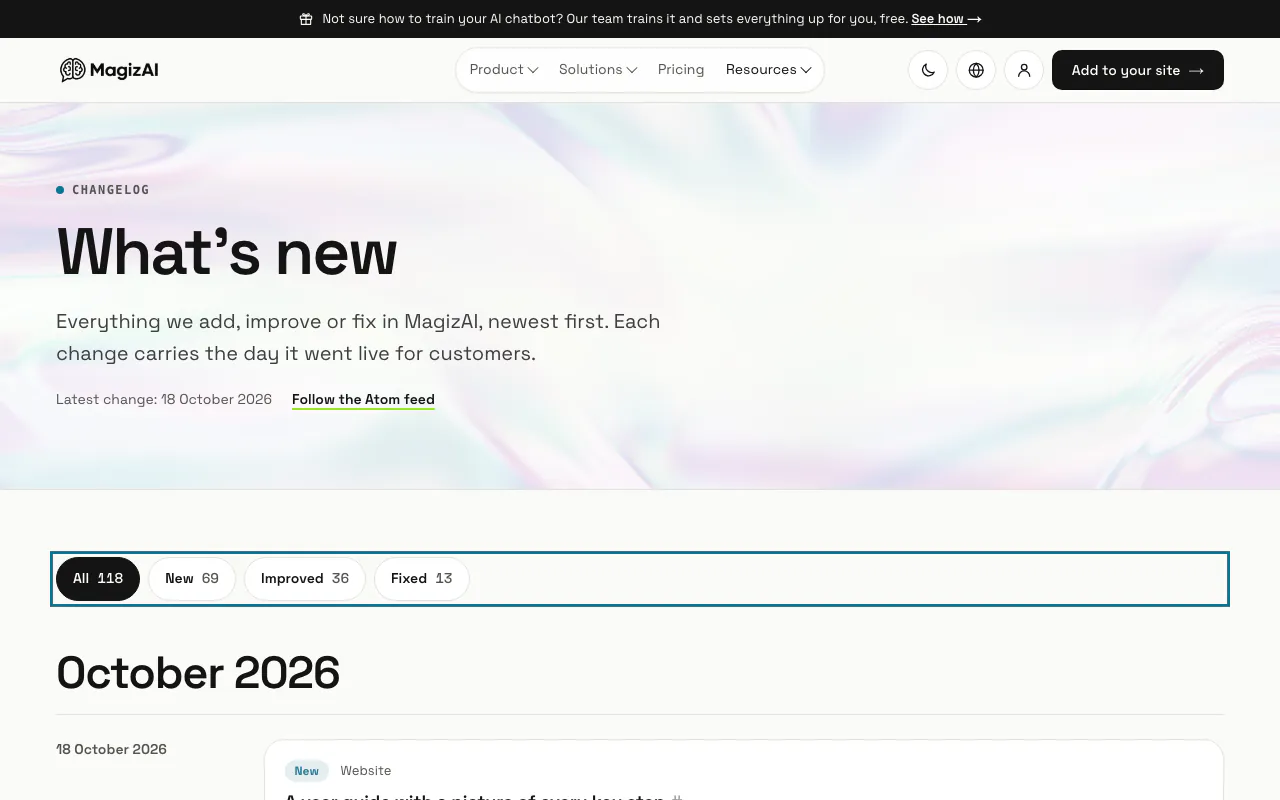Click the '18 October 2026' entry date
Viewport: 1280px width, 800px height.
[111, 749]
